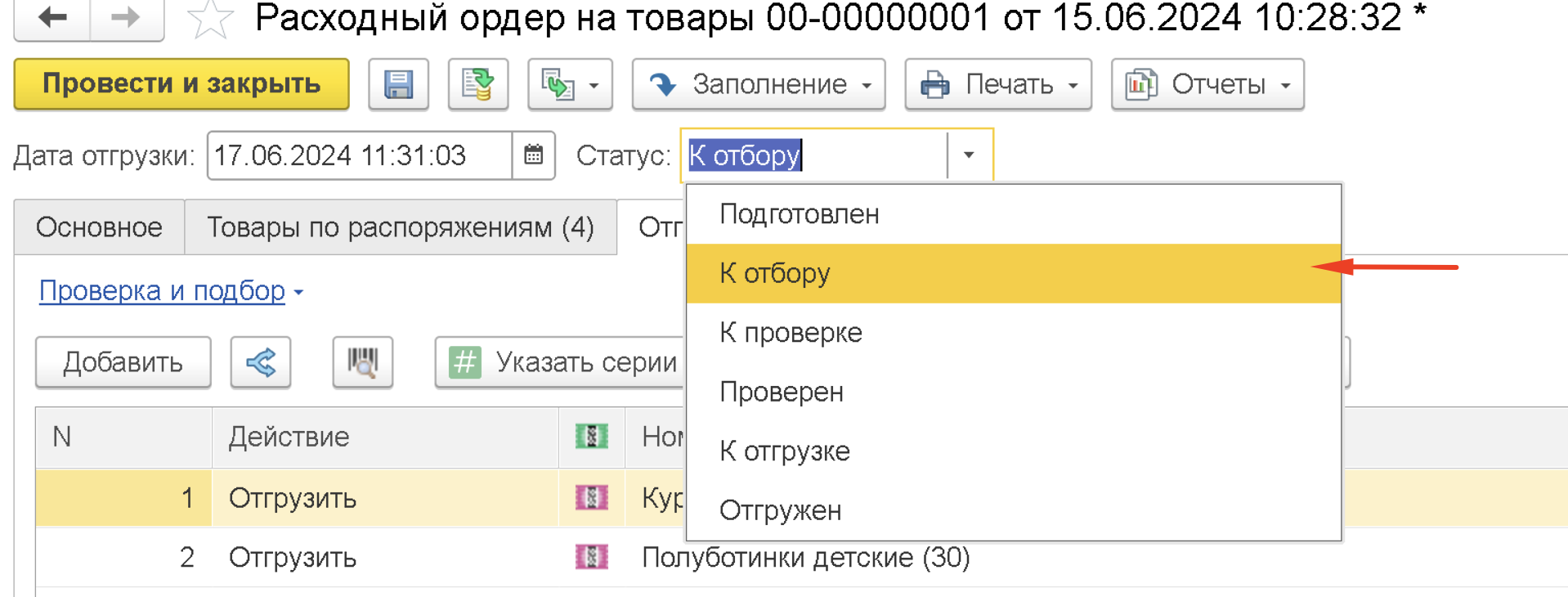Select Подготовлен status option
The width and height of the screenshot is (1568, 597).
1014,214
